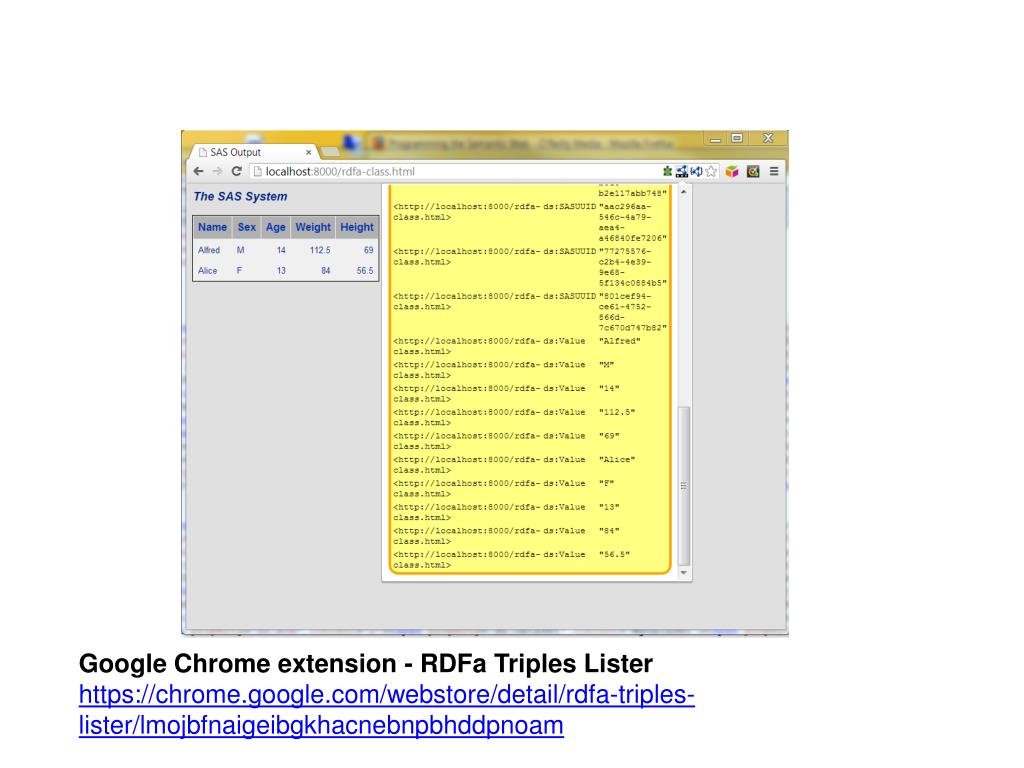The image size is (1024, 768).
Task: Click the weight value 112.5
Action: click(320, 250)
